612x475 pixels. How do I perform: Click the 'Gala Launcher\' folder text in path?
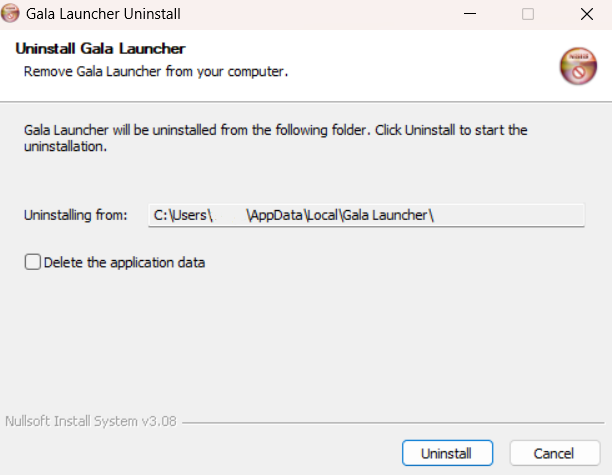point(388,215)
